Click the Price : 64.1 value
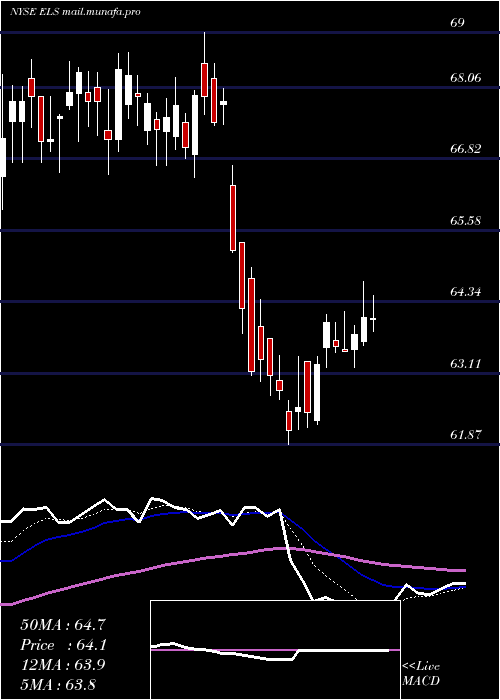 point(64,645)
